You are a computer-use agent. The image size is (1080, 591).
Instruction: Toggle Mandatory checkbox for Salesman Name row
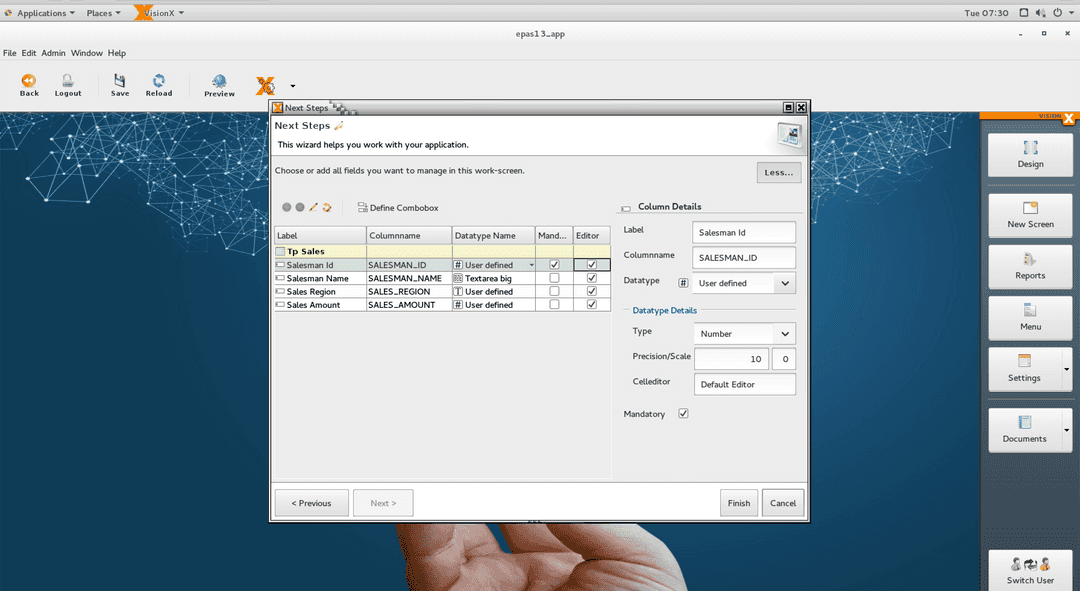[554, 278]
